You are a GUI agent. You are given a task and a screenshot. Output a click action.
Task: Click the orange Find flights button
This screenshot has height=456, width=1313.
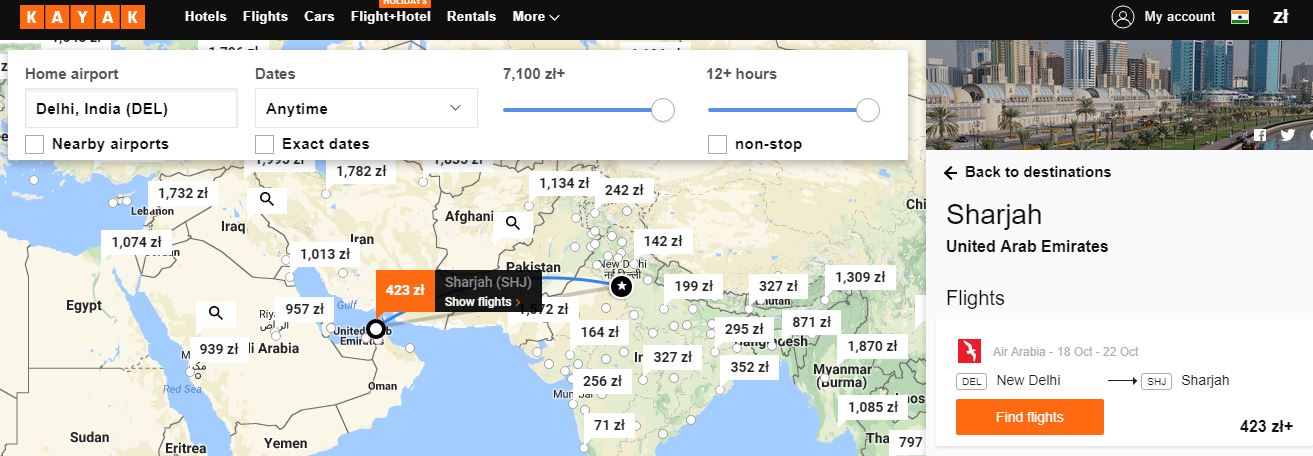[x=1030, y=417]
